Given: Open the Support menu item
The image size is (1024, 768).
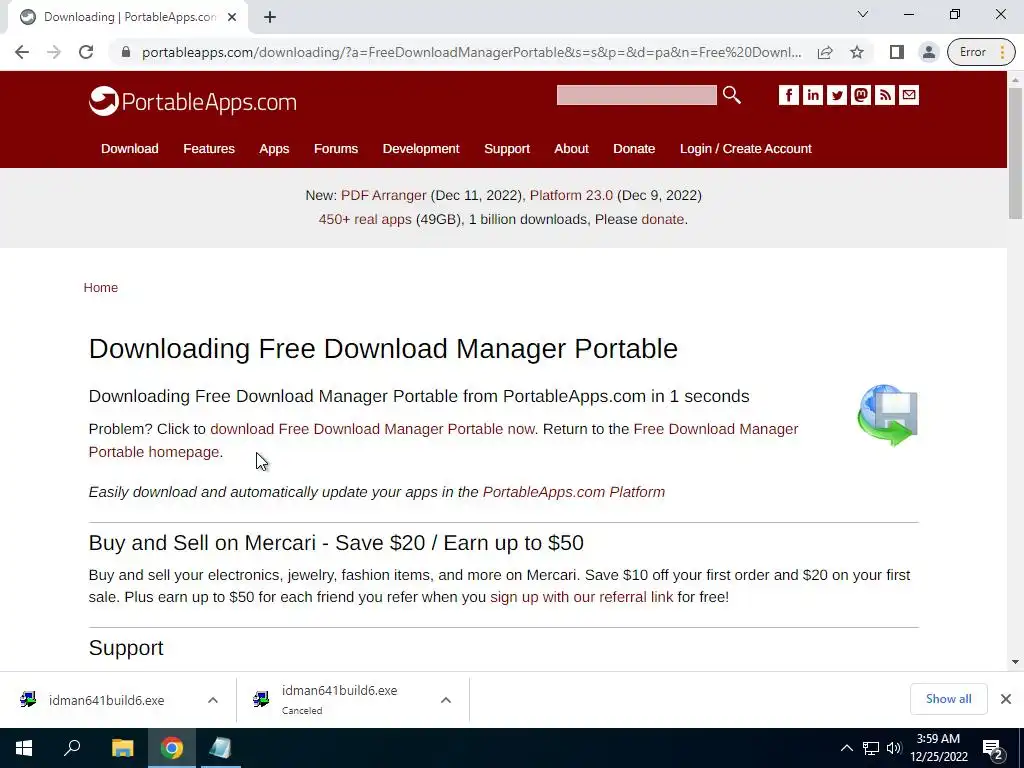Looking at the screenshot, I should click(x=507, y=149).
